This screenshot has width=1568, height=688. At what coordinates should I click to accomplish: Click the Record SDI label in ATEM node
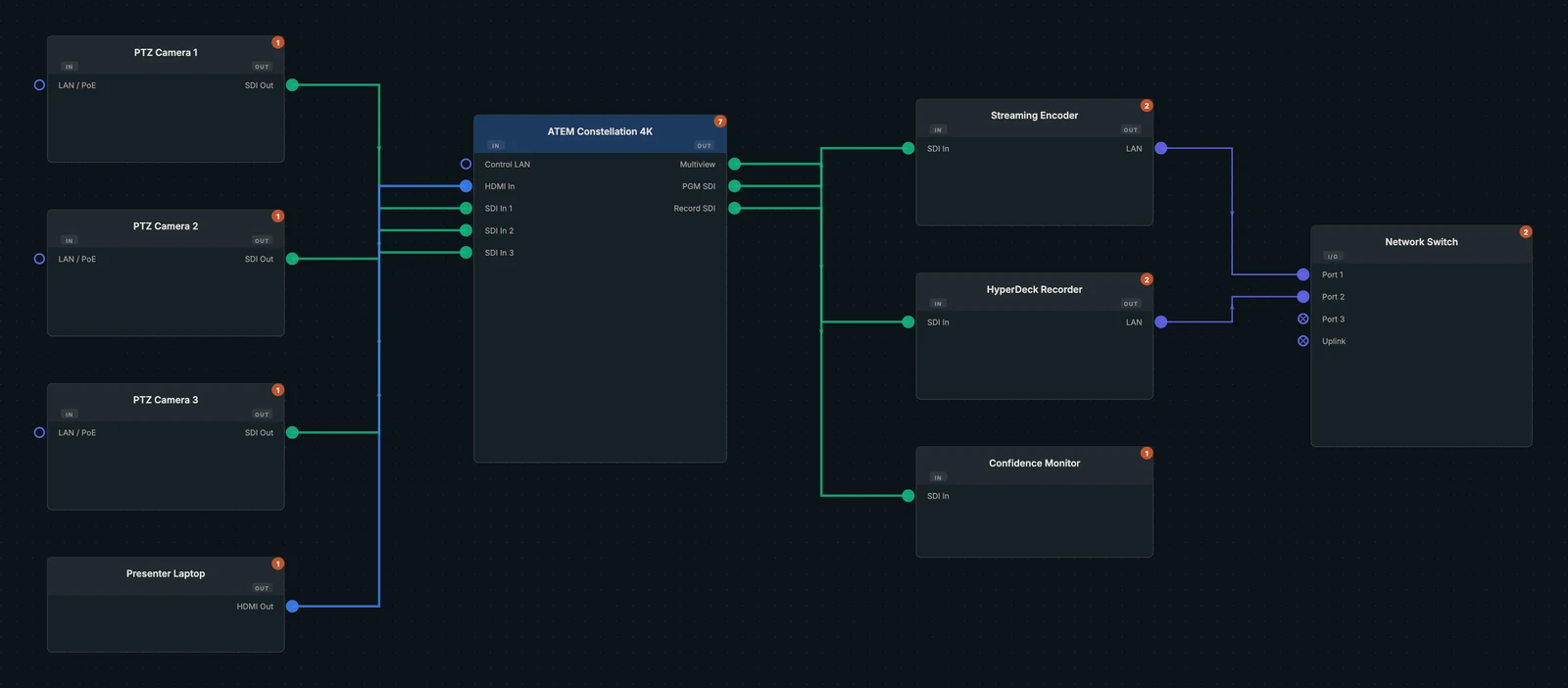coord(694,209)
